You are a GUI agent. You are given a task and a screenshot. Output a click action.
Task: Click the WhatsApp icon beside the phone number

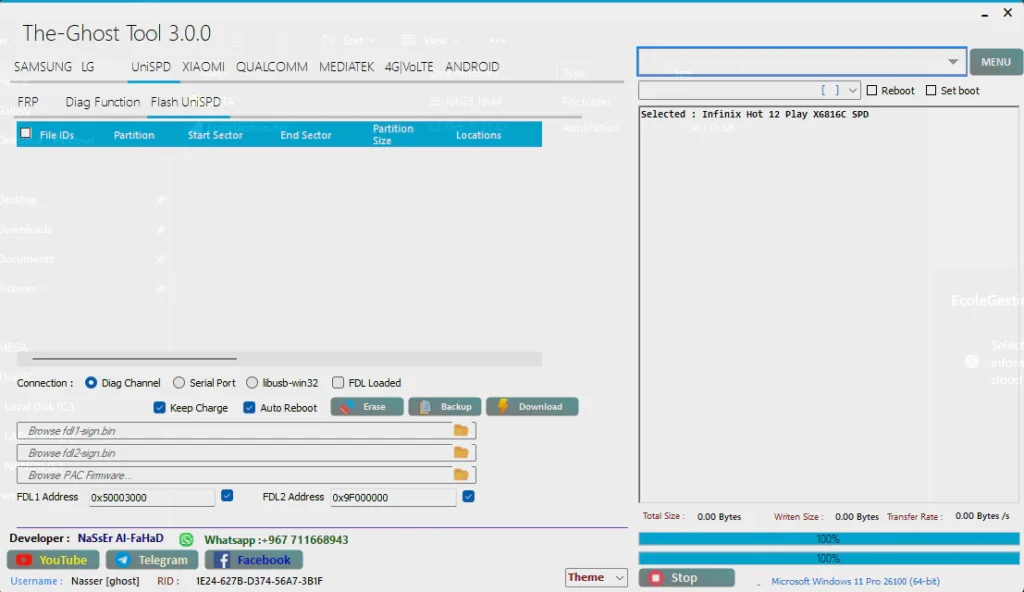pos(185,539)
